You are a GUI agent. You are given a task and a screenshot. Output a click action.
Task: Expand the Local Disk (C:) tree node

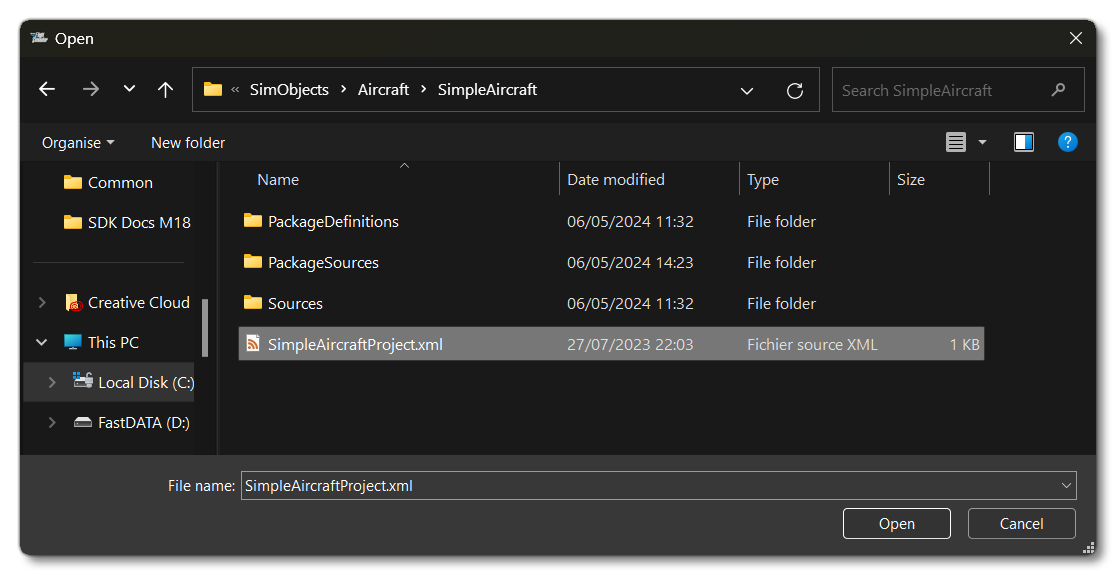tap(52, 382)
